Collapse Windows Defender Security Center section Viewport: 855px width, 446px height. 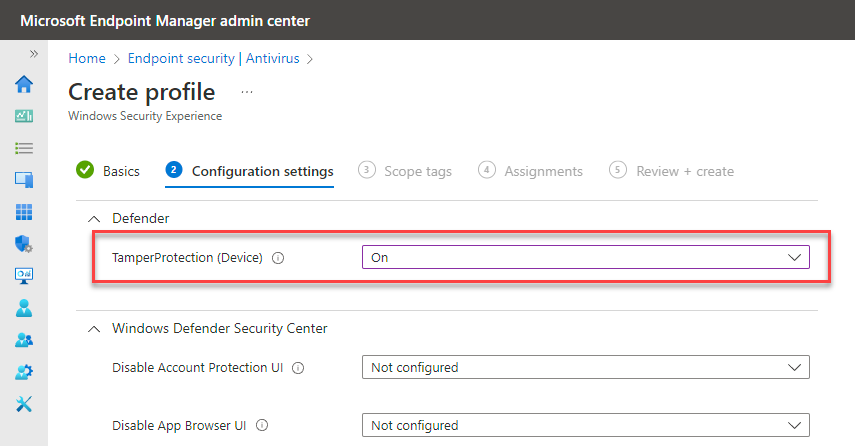94,328
